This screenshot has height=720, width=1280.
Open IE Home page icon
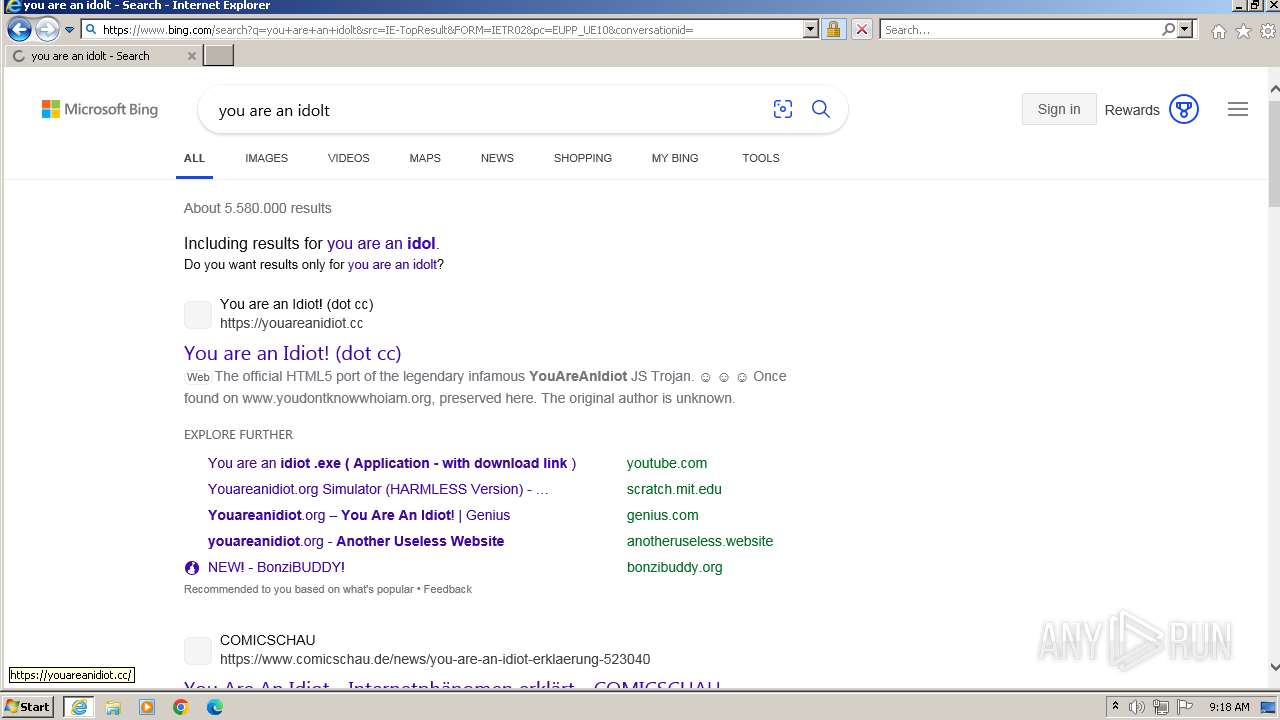pyautogui.click(x=1218, y=31)
